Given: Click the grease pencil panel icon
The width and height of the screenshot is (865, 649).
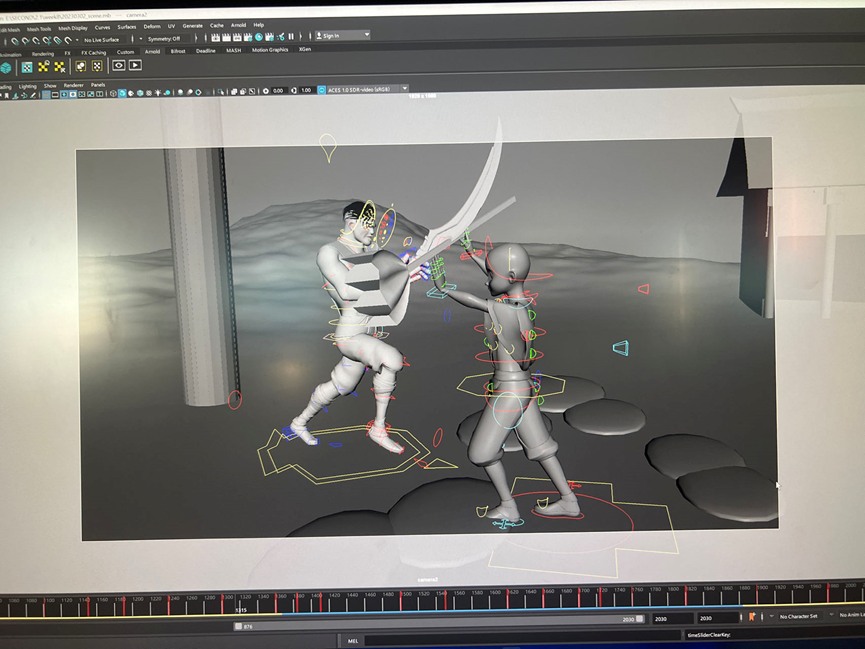Looking at the screenshot, I should click(33, 95).
